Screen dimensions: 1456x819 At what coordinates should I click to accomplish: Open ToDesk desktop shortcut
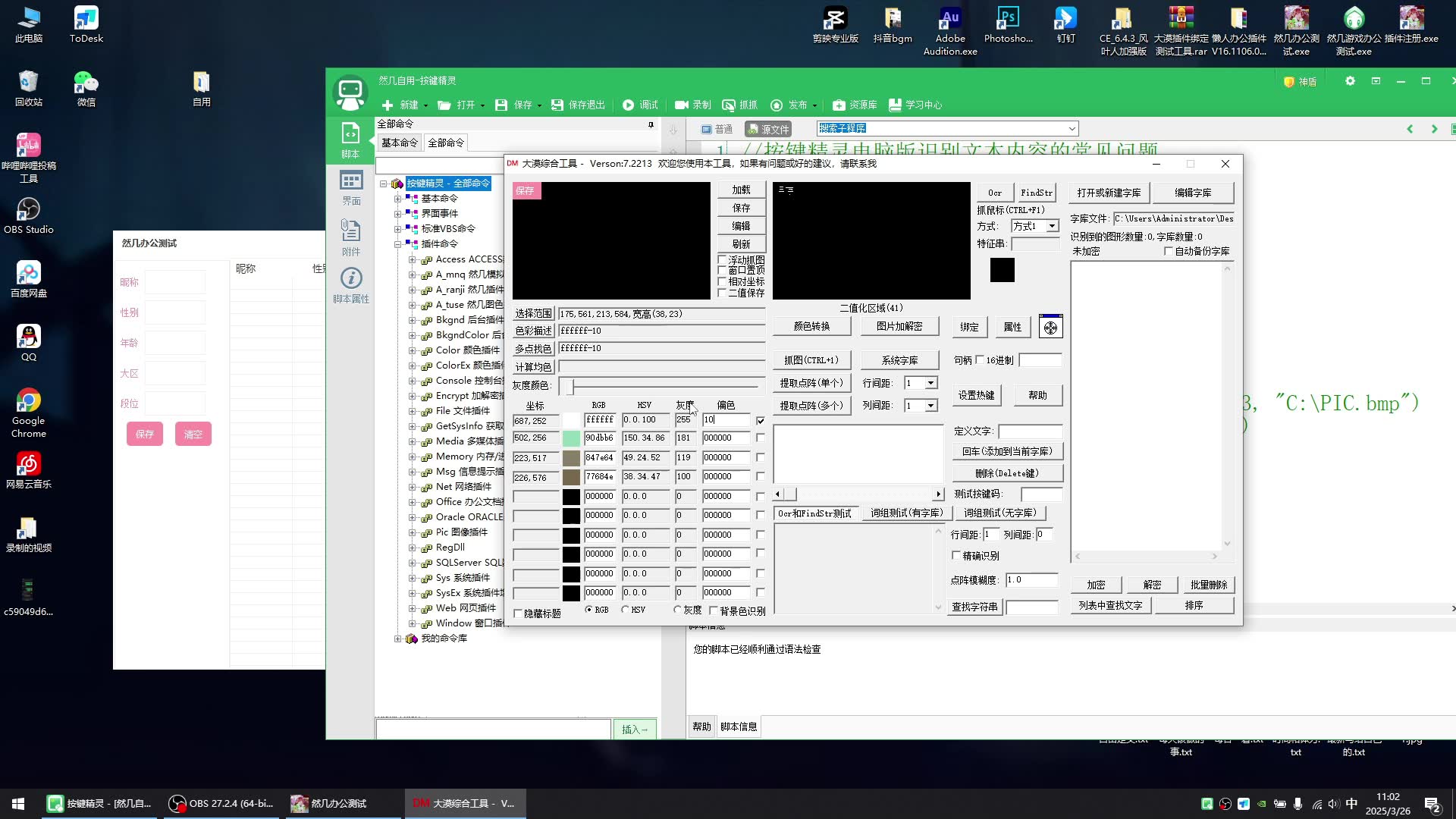click(86, 24)
